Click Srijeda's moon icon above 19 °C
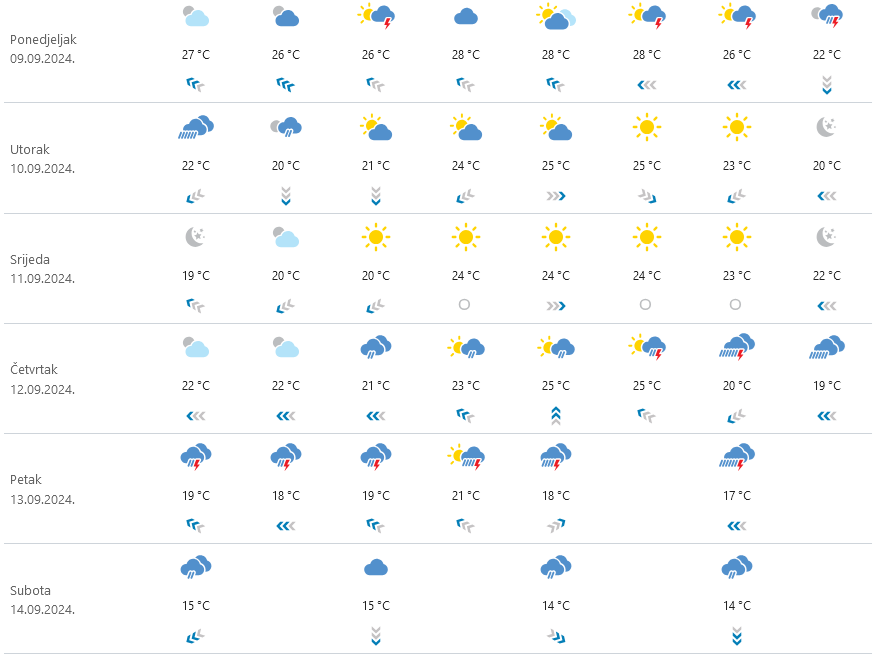Image resolution: width=873 pixels, height=654 pixels. (x=196, y=237)
